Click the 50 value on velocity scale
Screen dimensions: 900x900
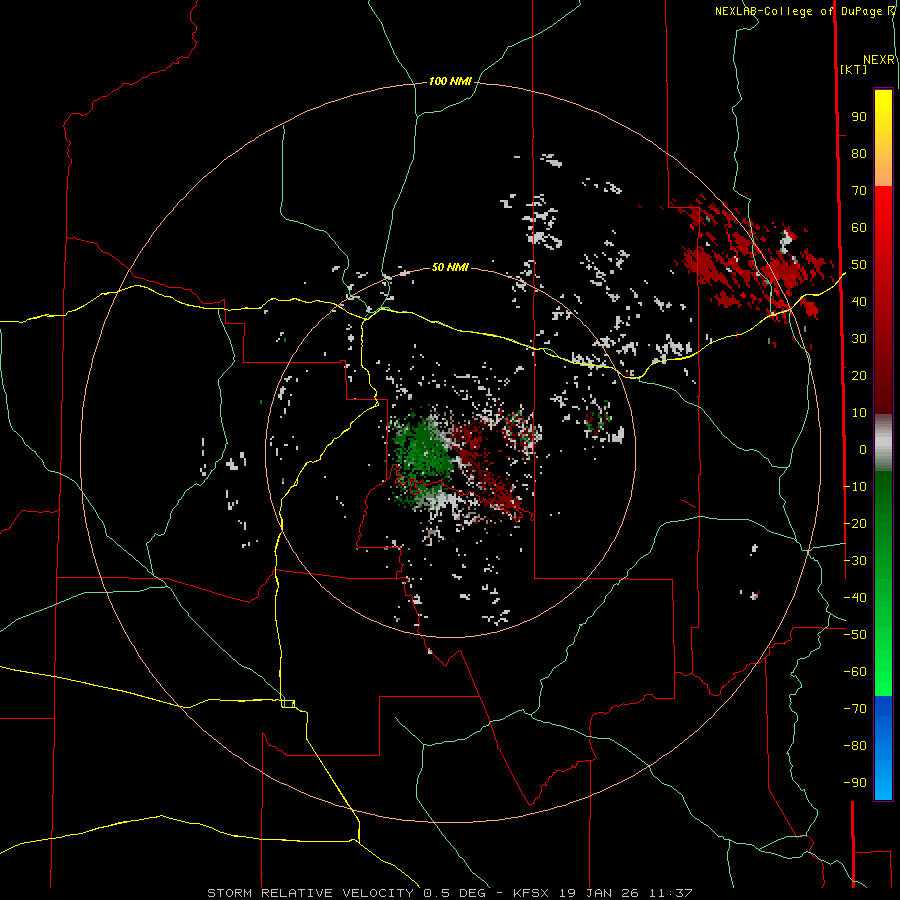859,265
